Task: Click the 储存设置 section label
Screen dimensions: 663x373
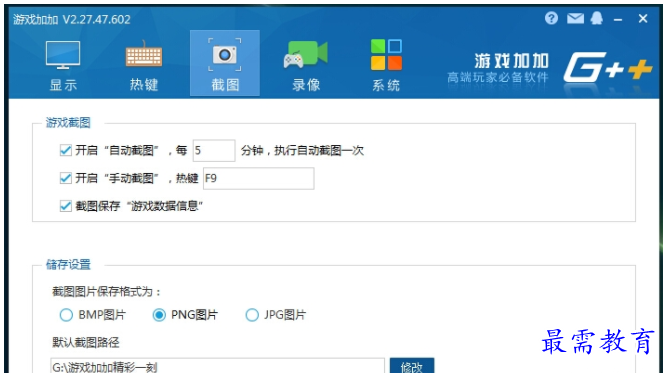Action: point(68,265)
